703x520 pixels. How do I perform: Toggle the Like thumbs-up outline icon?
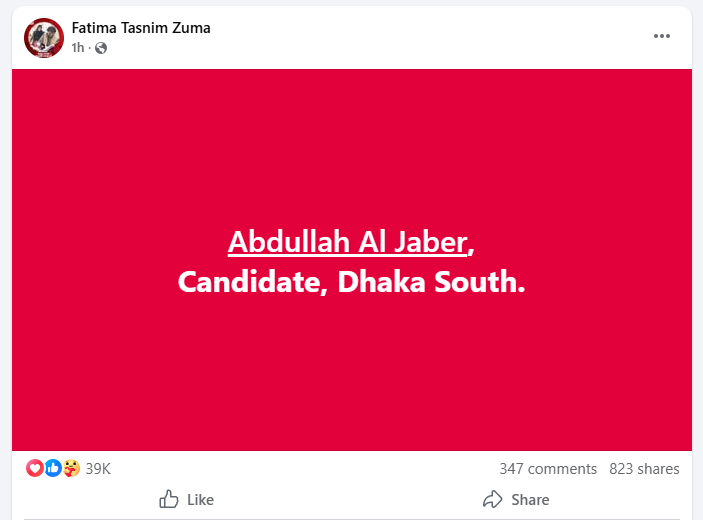click(170, 499)
